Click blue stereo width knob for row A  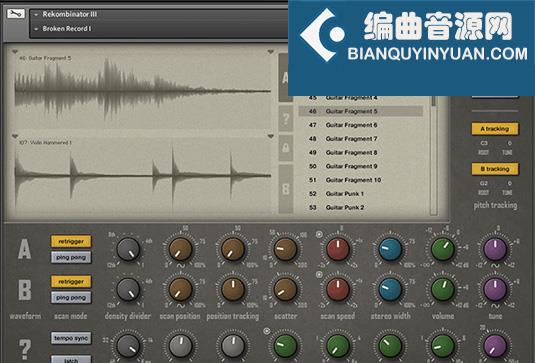(x=390, y=249)
